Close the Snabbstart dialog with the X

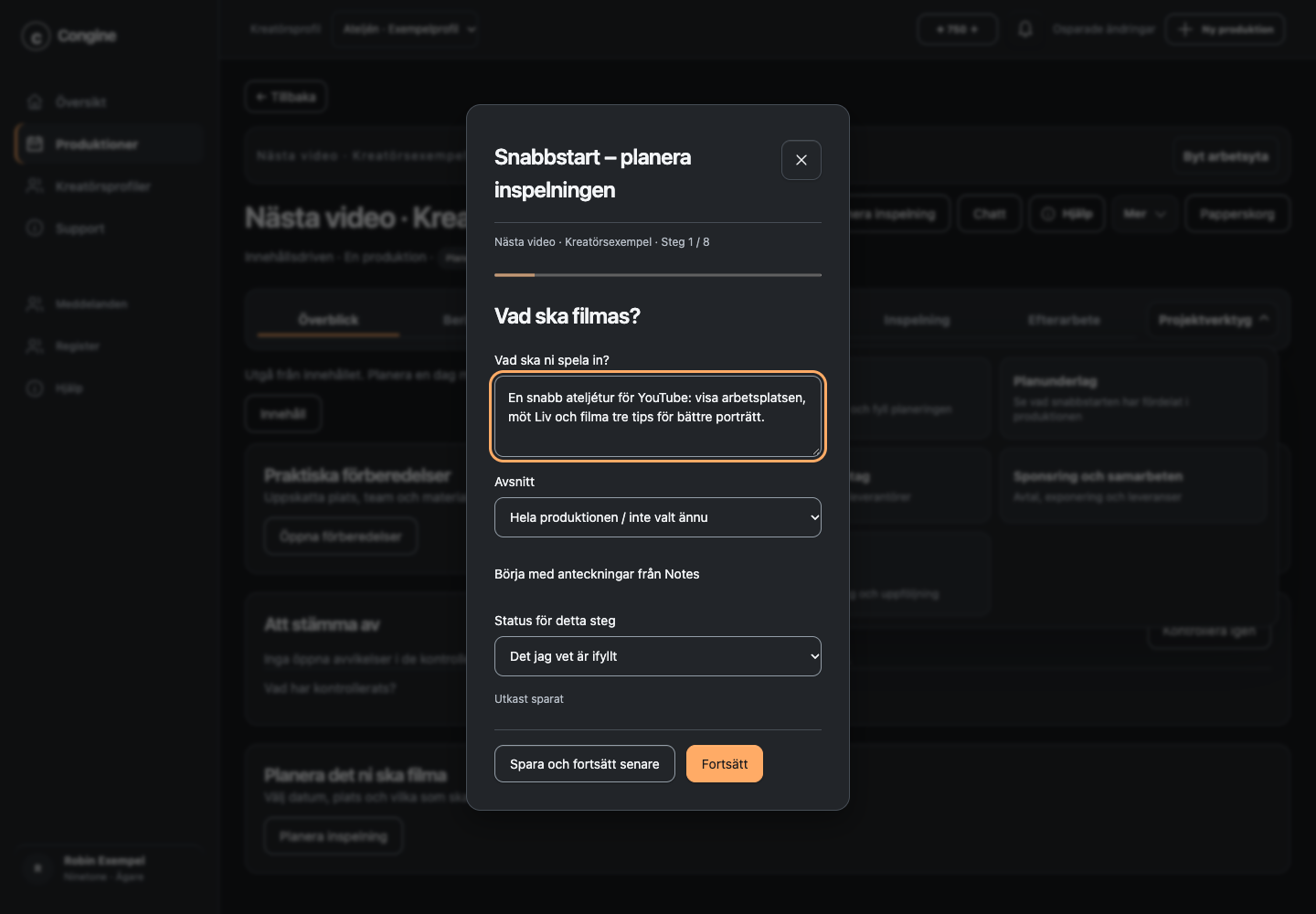click(801, 160)
